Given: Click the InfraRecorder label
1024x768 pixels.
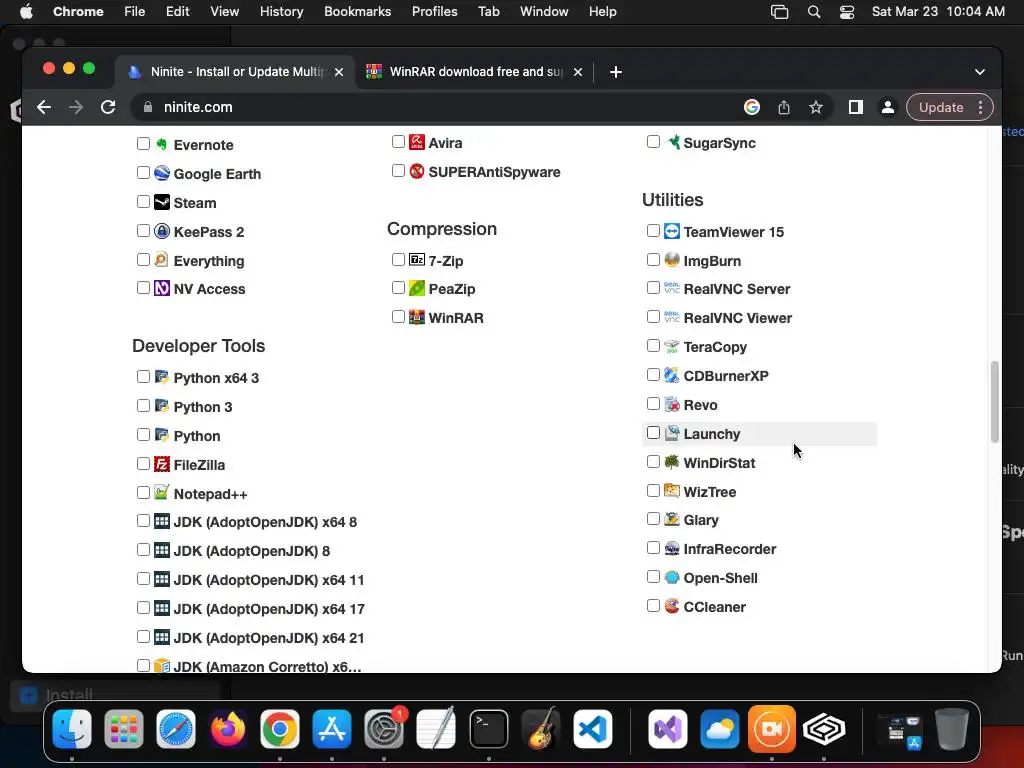Looking at the screenshot, I should [729, 549].
